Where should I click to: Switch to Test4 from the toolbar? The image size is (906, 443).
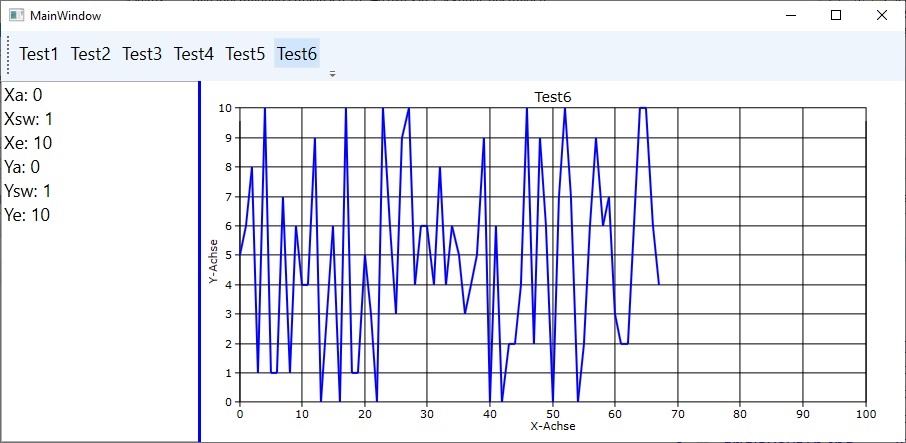click(x=194, y=54)
